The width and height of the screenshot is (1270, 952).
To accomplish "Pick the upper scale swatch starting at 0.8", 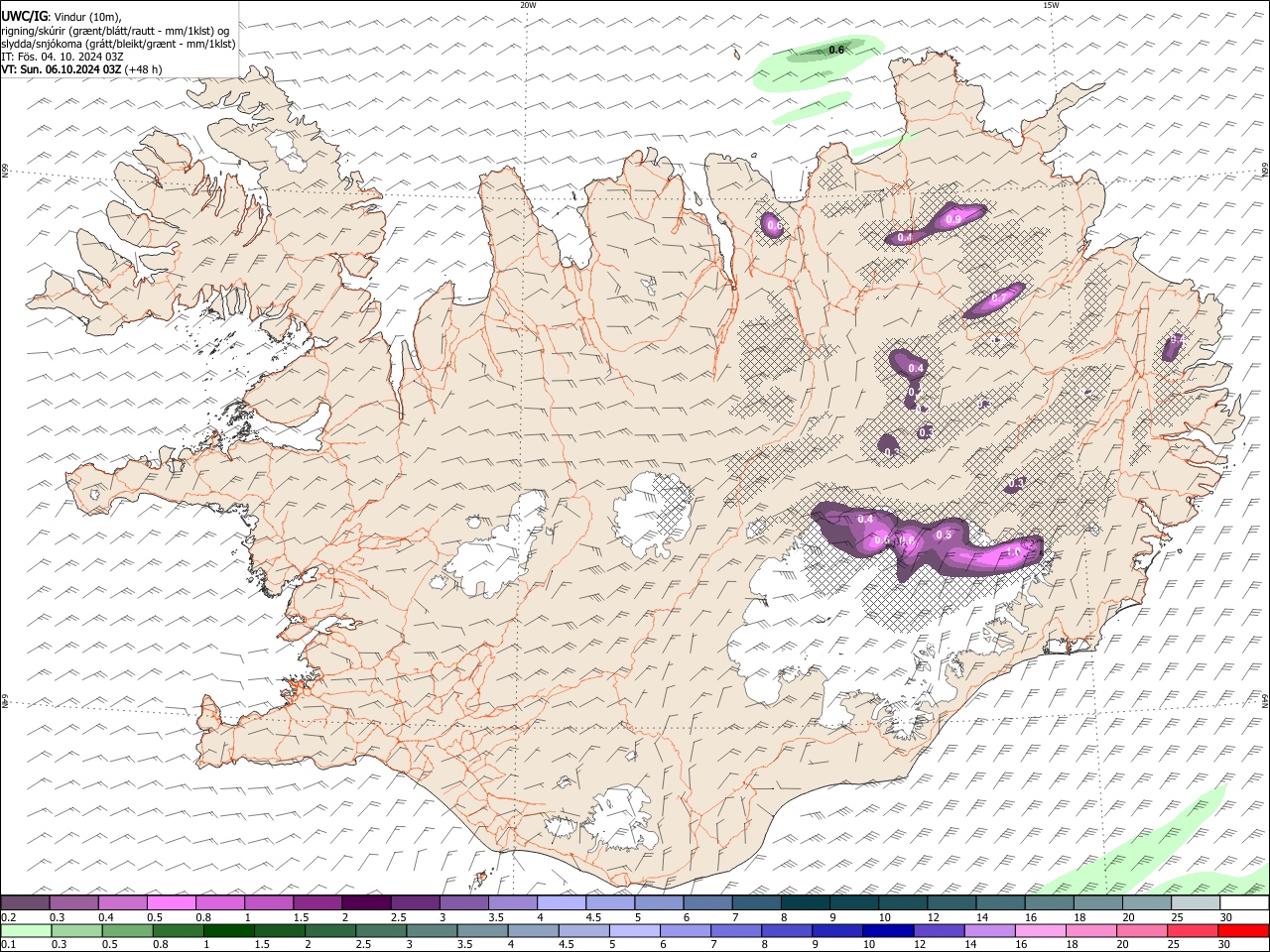I will click(219, 902).
